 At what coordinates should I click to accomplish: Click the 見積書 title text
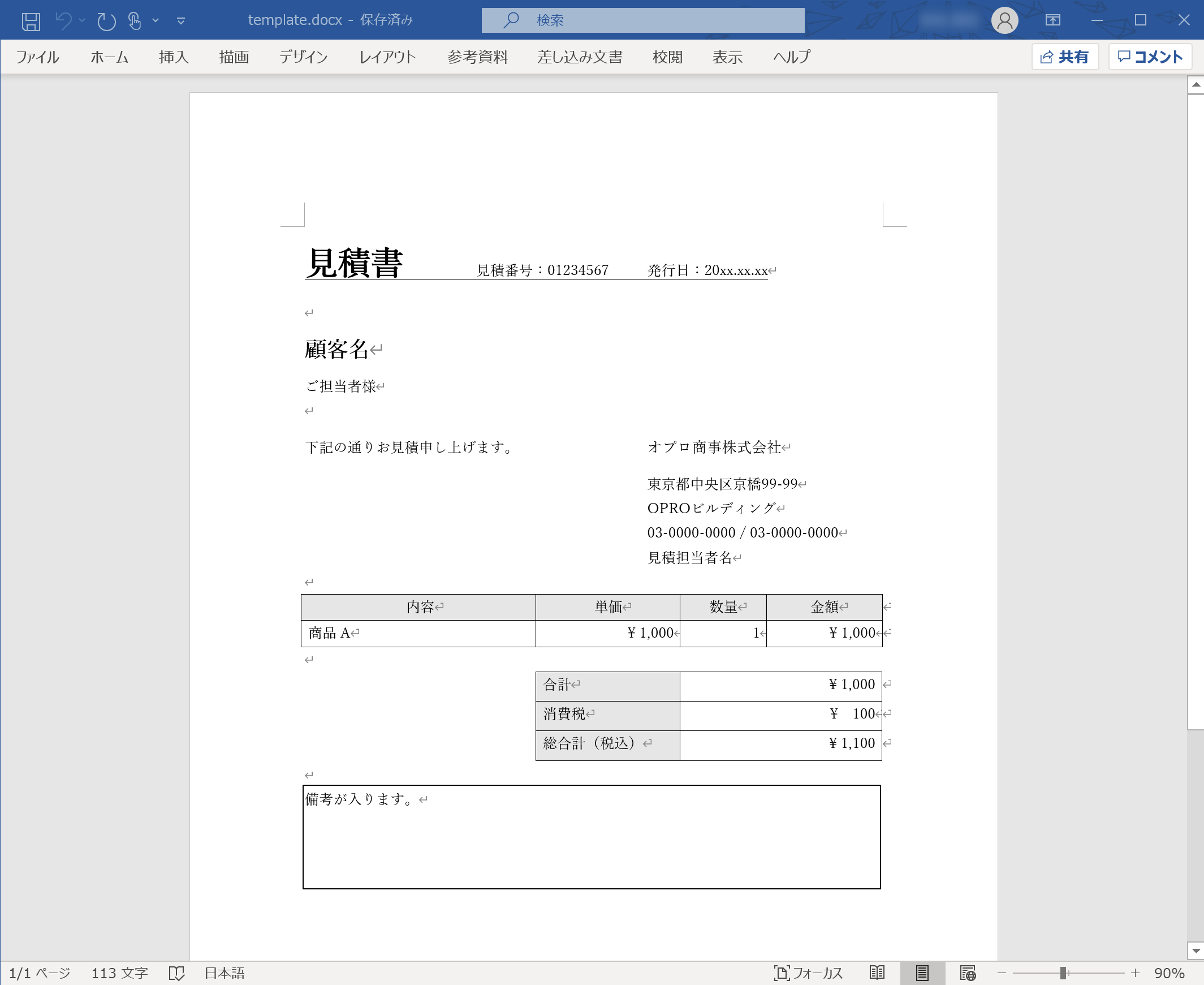point(355,263)
